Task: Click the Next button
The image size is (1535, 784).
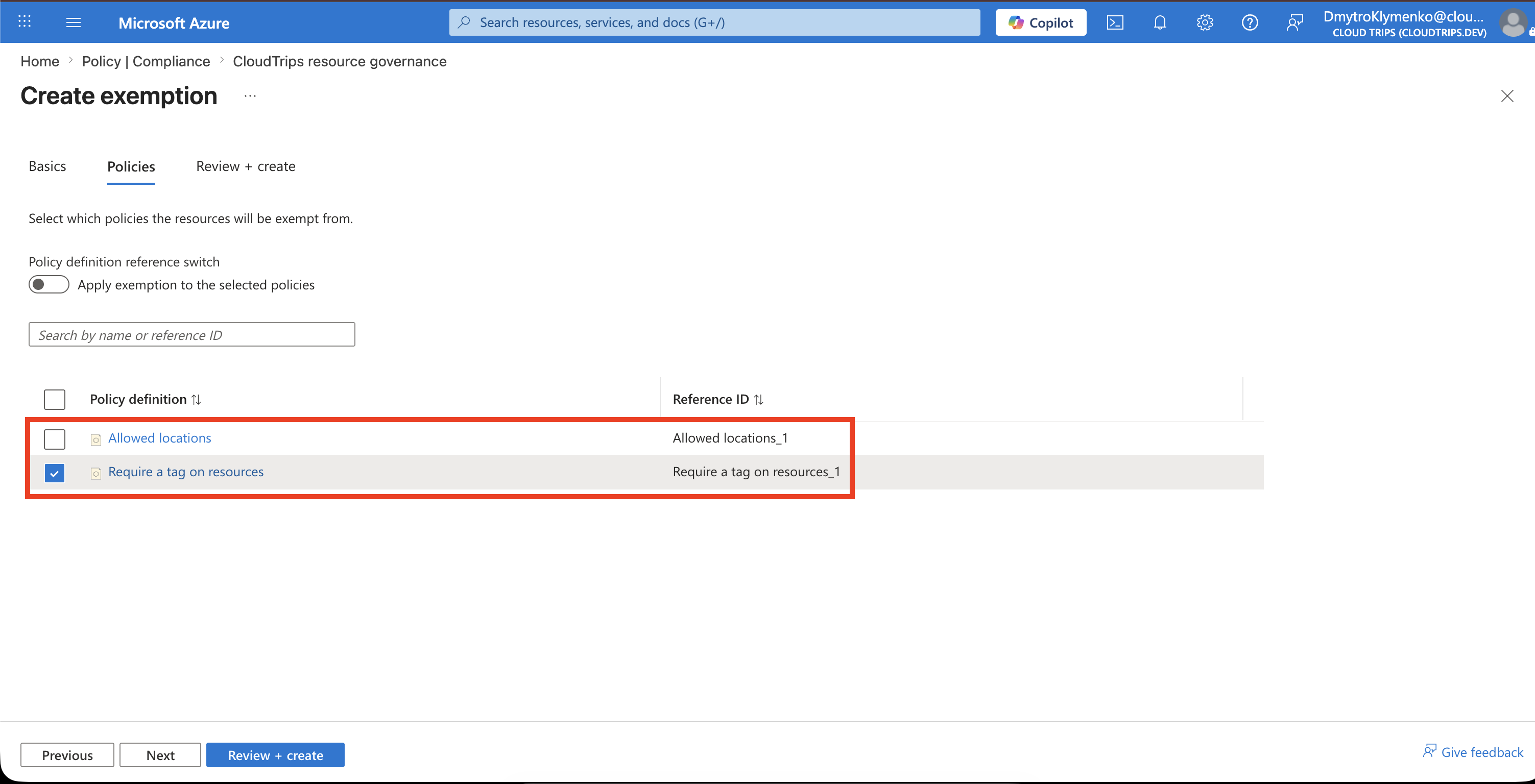Action: 160,755
